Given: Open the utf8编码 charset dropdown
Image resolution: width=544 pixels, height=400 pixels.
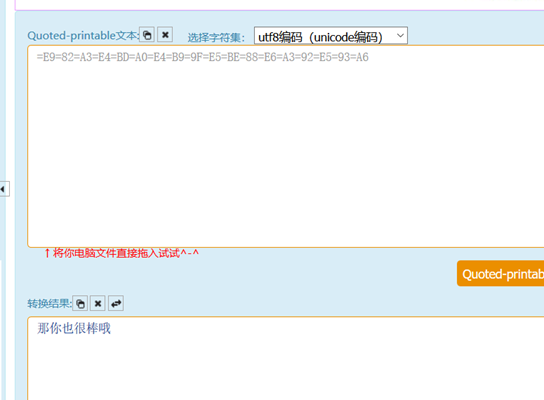Looking at the screenshot, I should tap(331, 36).
